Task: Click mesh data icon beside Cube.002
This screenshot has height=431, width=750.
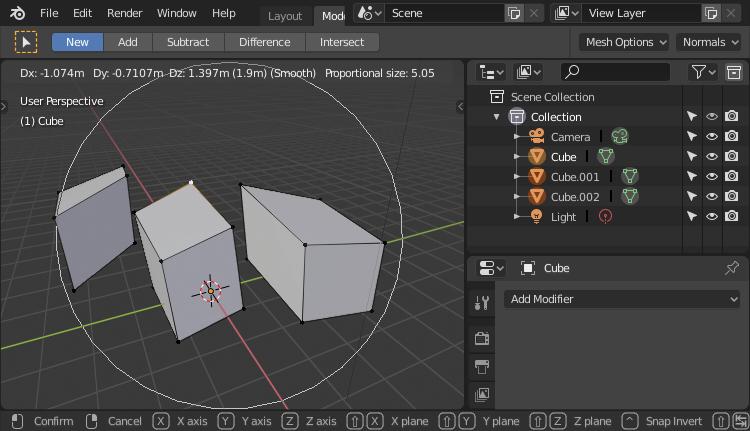Action: [x=630, y=197]
